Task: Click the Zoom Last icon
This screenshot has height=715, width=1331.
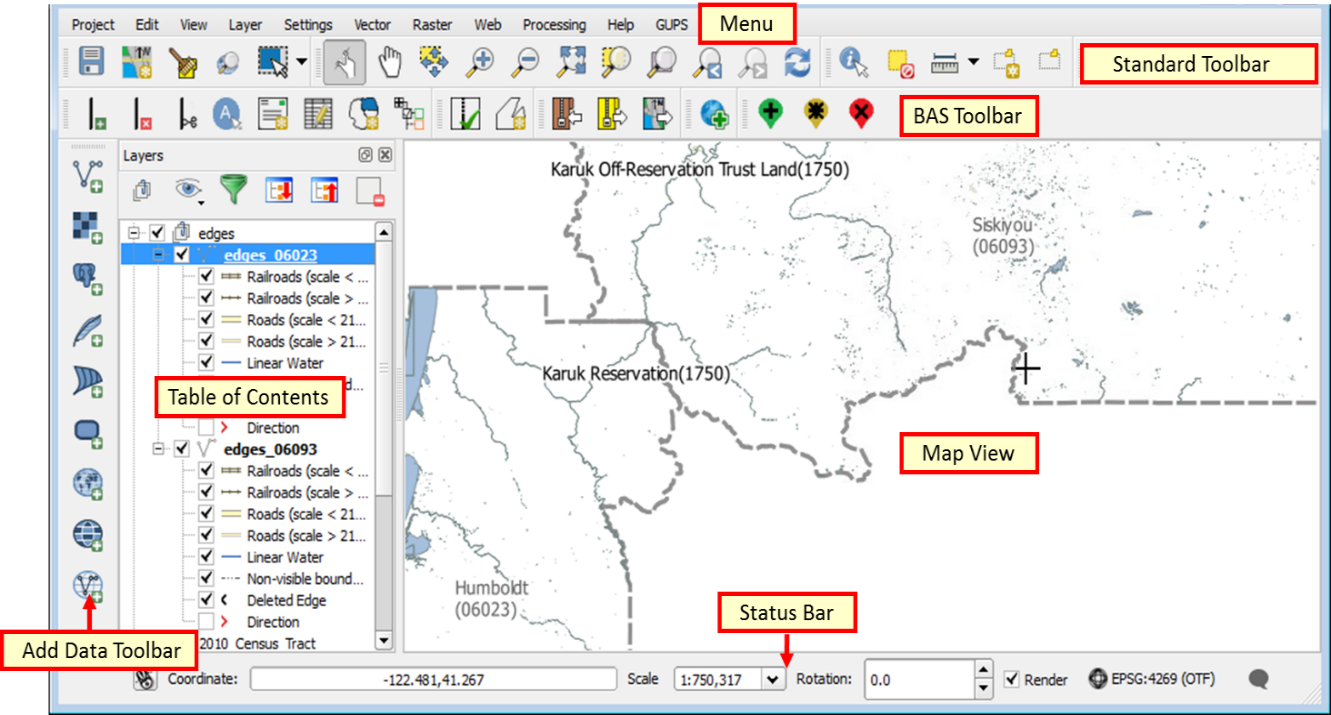Action: 708,64
